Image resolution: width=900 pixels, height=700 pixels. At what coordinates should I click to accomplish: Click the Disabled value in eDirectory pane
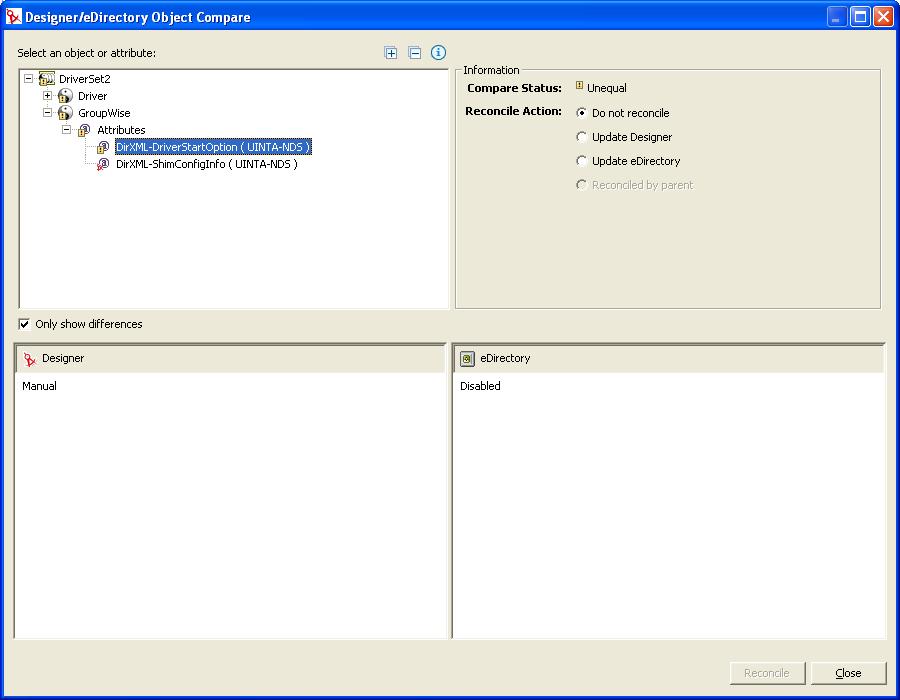480,386
